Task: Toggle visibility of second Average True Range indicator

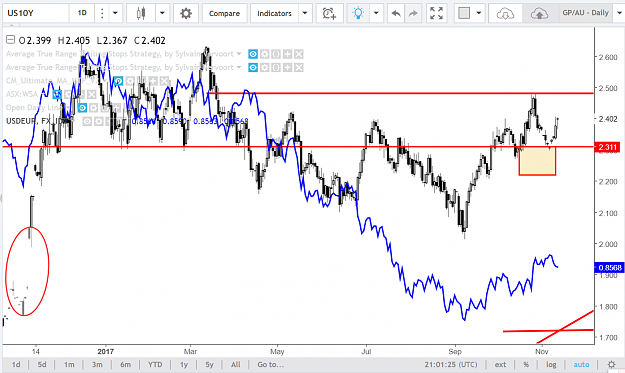Action: click(253, 68)
